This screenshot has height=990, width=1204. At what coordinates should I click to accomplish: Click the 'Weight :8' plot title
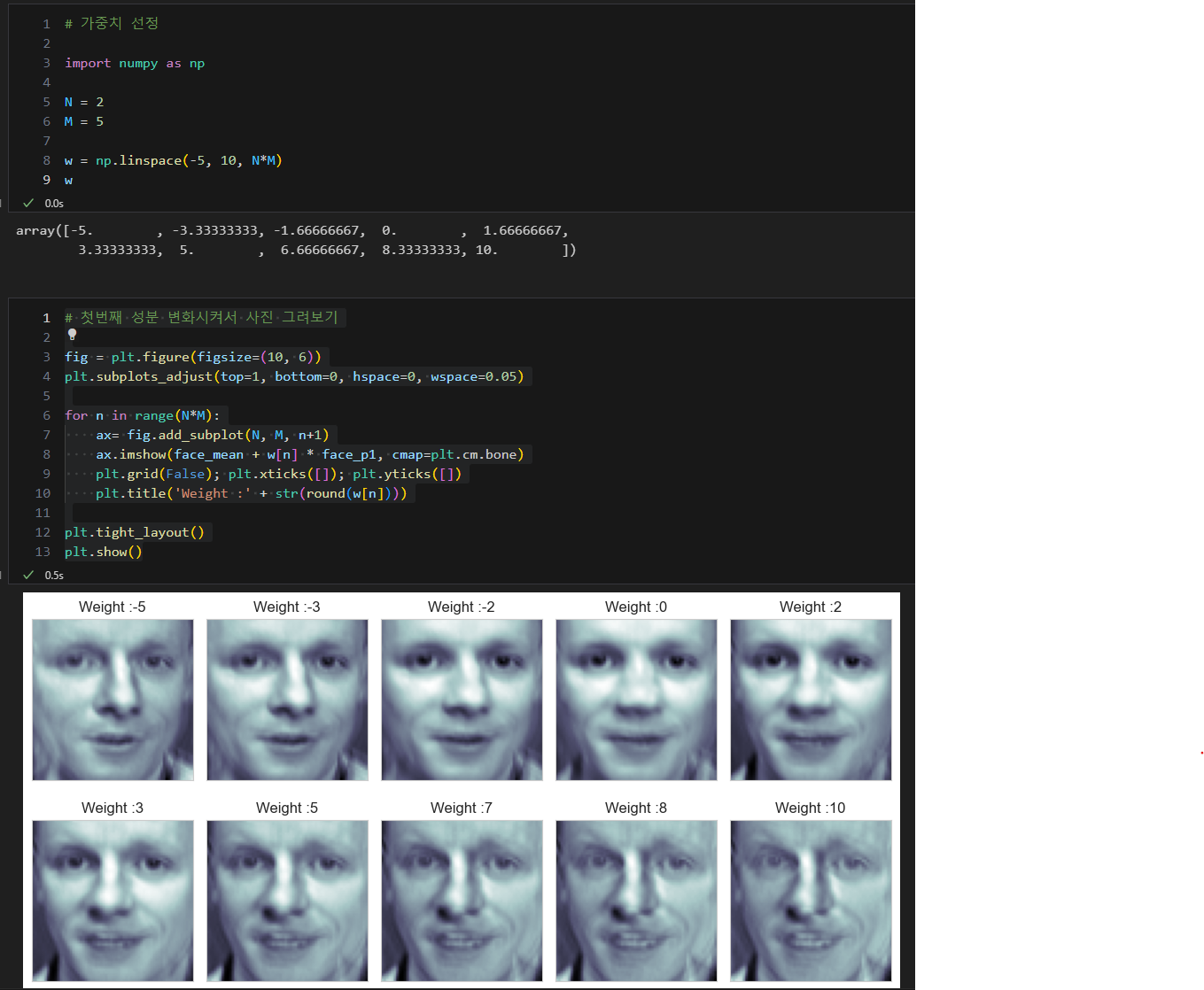click(x=636, y=808)
